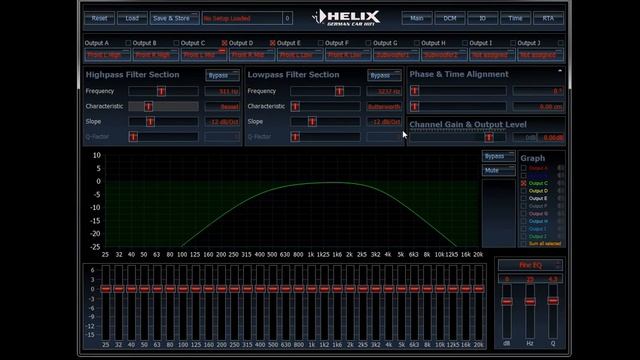Bypass the Highpass Filter Section

(x=222, y=76)
